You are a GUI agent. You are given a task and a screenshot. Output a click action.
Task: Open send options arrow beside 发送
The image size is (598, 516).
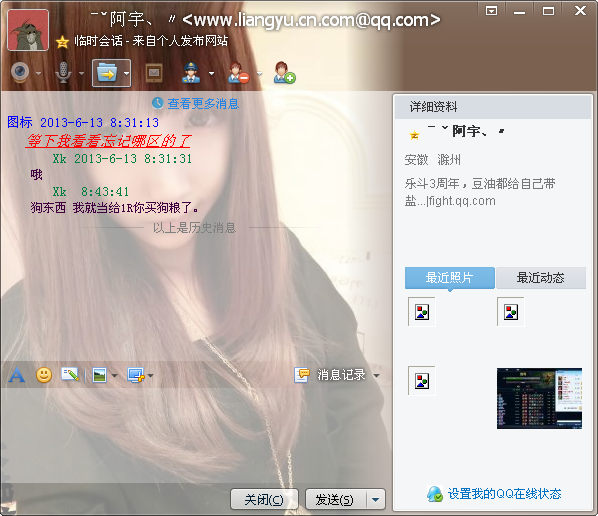tap(376, 499)
